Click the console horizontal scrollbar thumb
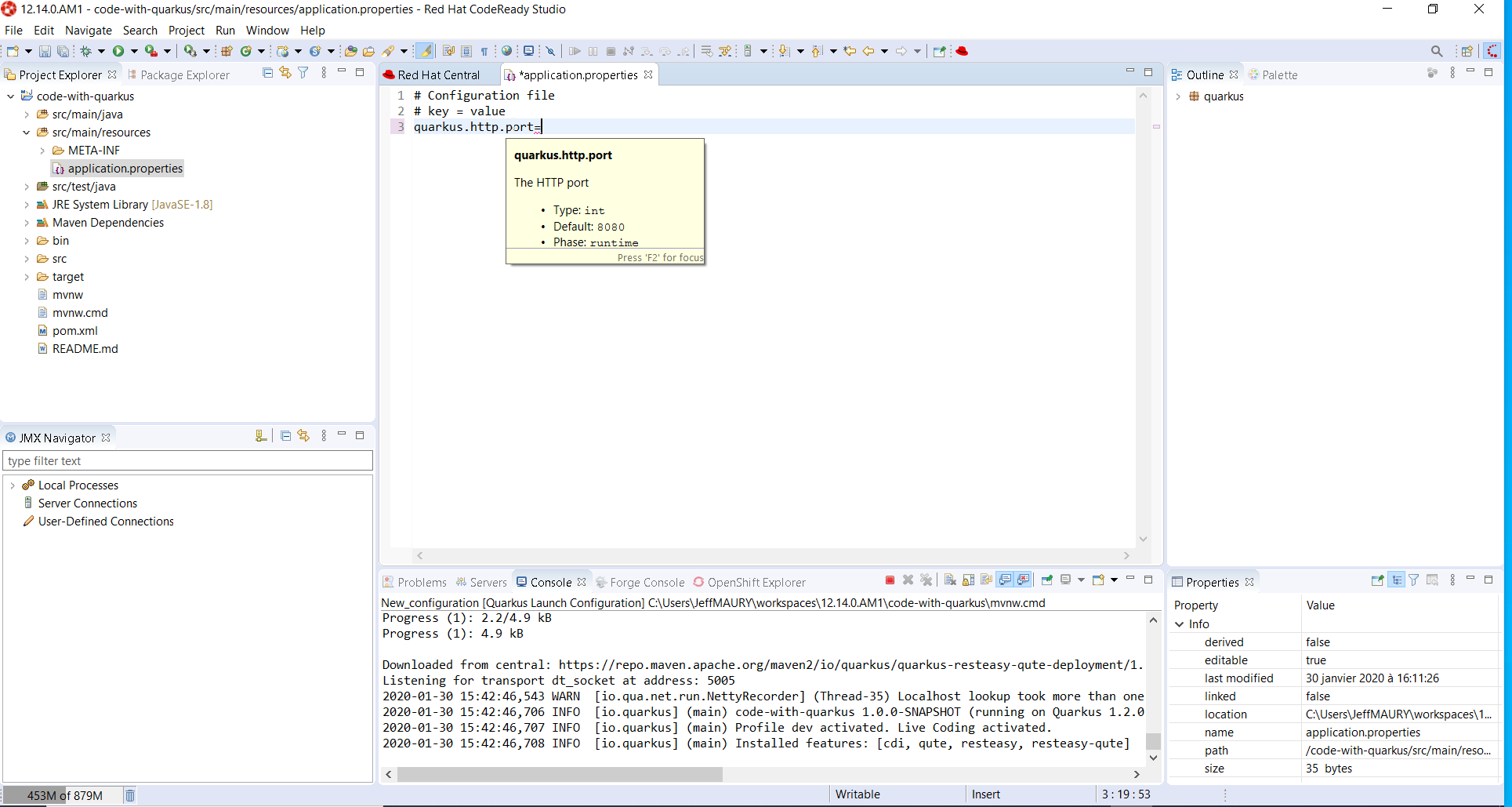1512x807 pixels. click(x=559, y=774)
